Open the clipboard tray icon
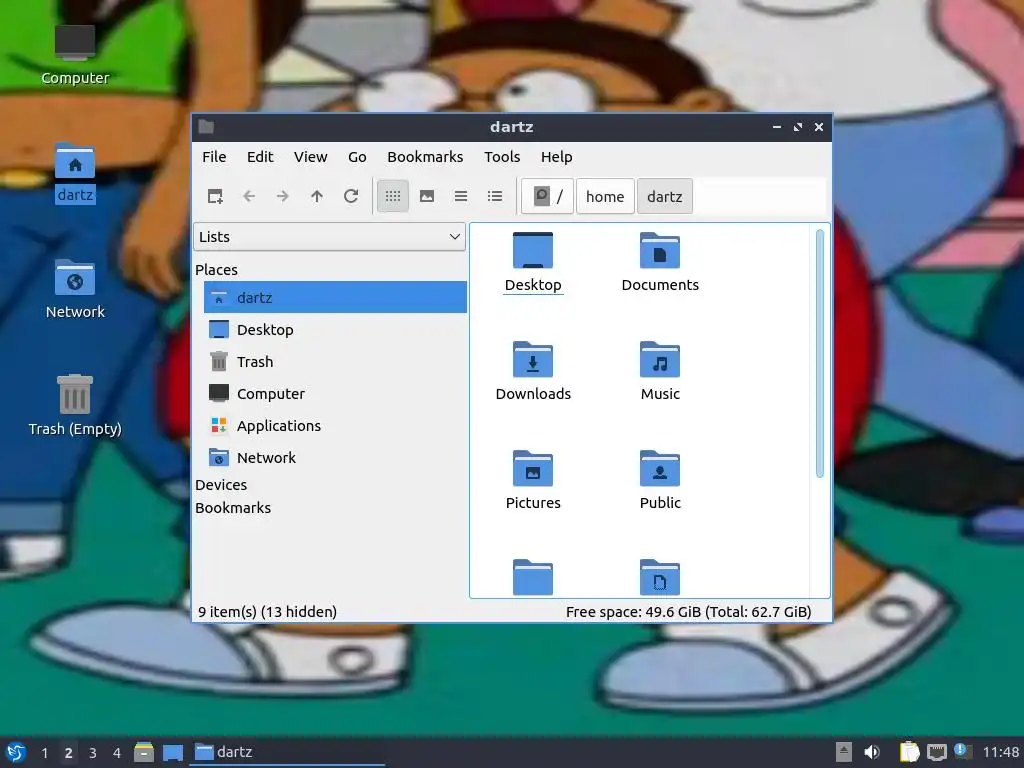This screenshot has width=1024, height=768. [x=909, y=752]
